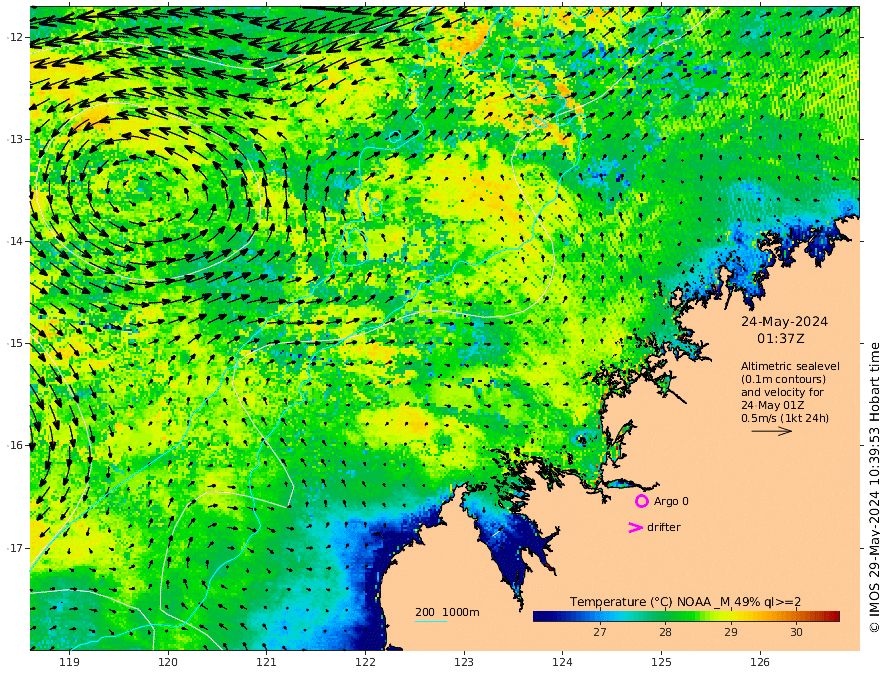Image resolution: width=880 pixels, height=680 pixels.
Task: Click latitude axis label -12
Action: click(16, 37)
